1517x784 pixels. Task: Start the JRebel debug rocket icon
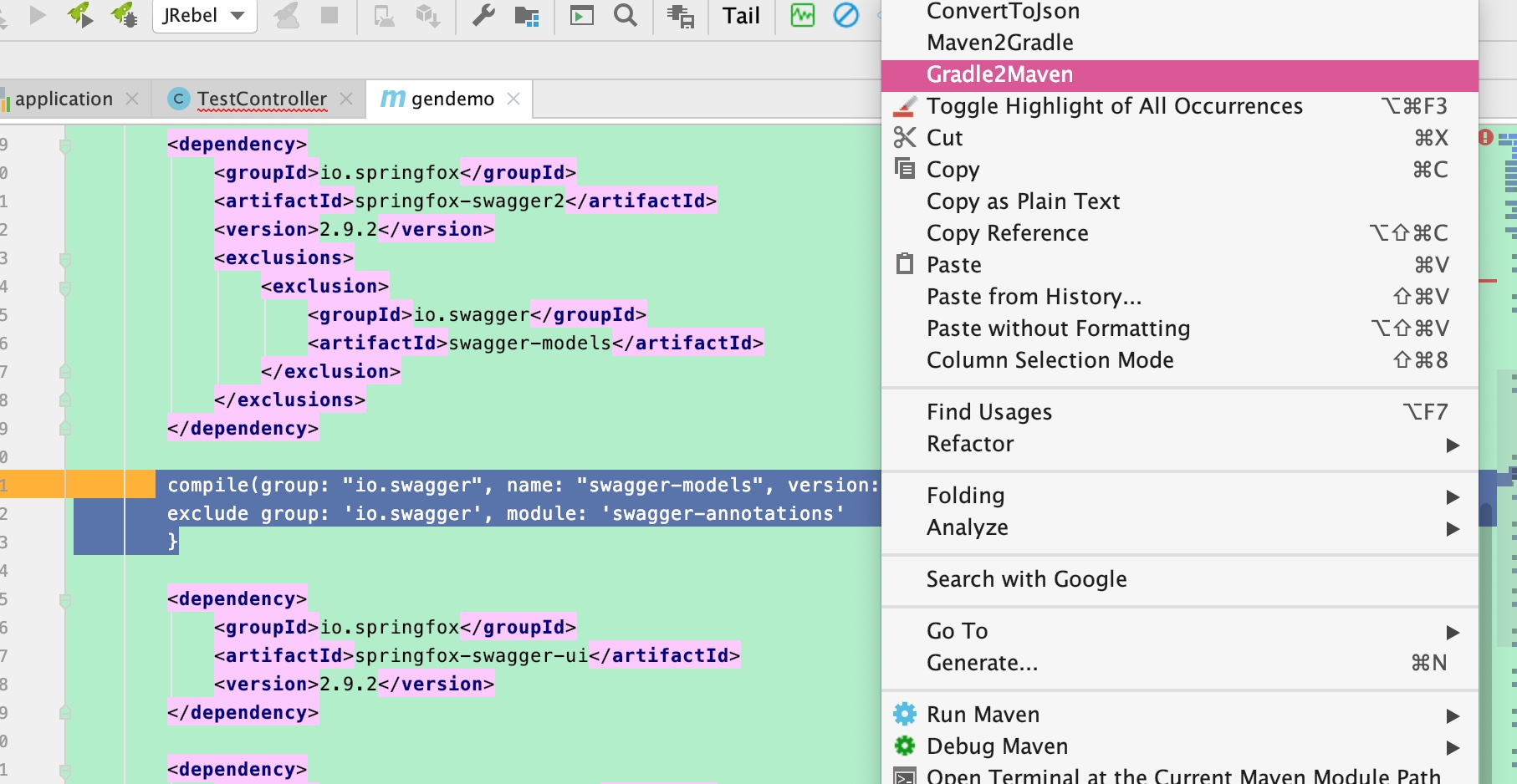point(125,15)
